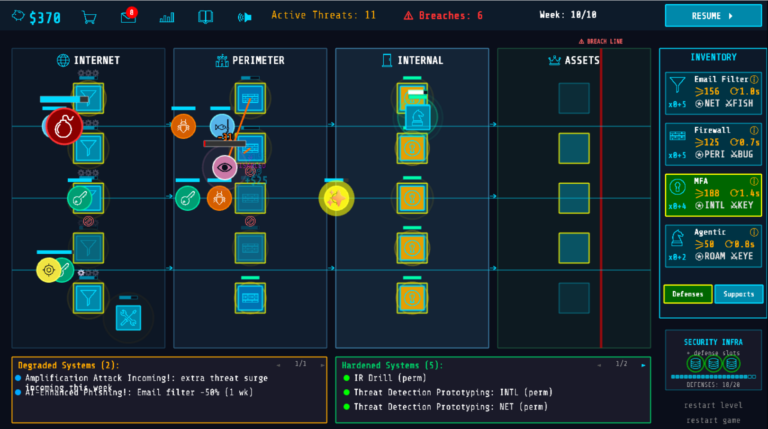Click the fourth asset slot in Assets
The width and height of the screenshot is (768, 429).
(x=574, y=248)
